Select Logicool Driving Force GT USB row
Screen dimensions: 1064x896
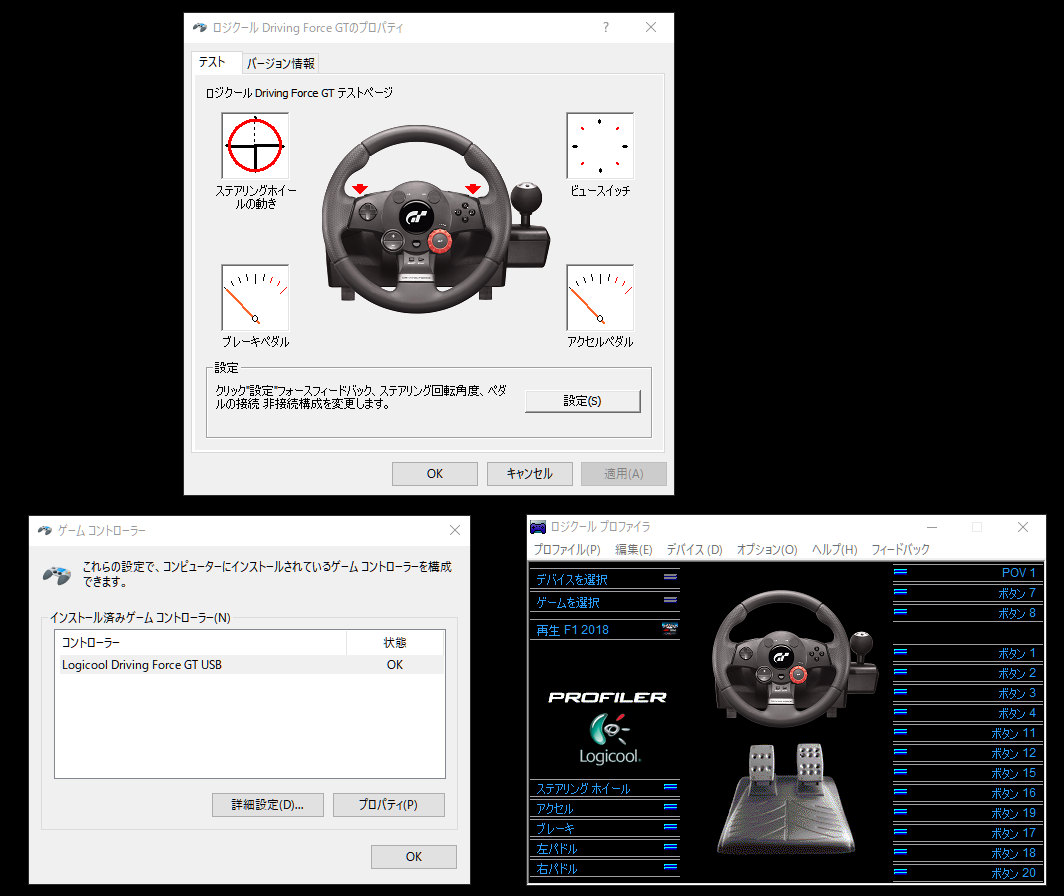(x=250, y=665)
